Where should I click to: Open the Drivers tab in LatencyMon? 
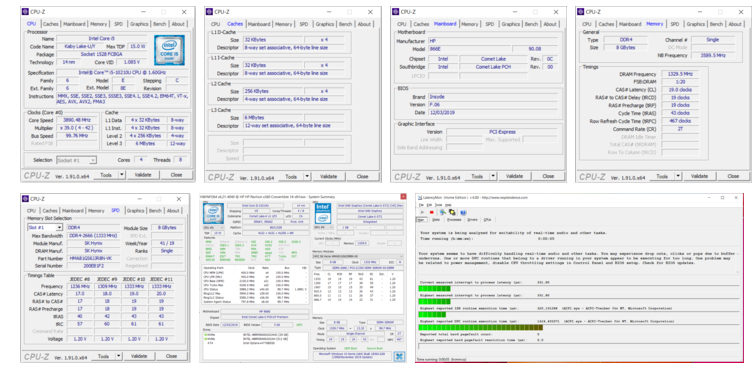pyautogui.click(x=472, y=219)
